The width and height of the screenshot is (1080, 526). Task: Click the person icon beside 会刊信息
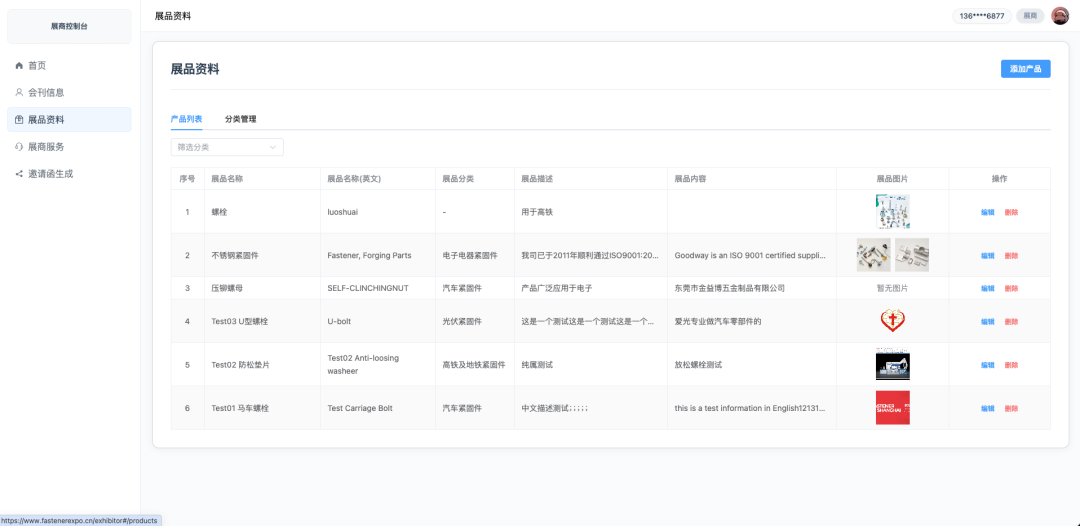click(19, 92)
